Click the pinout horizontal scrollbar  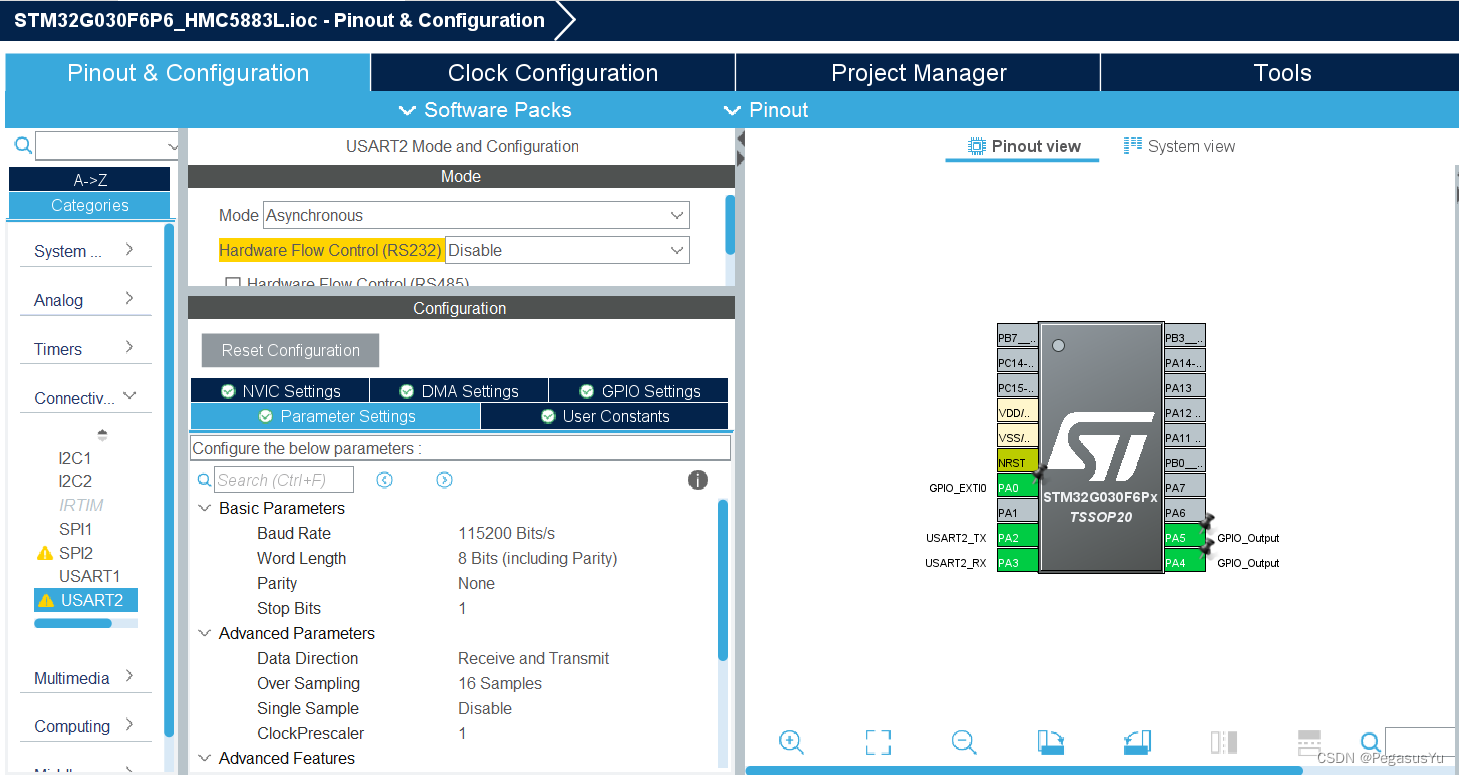[x=1024, y=770]
